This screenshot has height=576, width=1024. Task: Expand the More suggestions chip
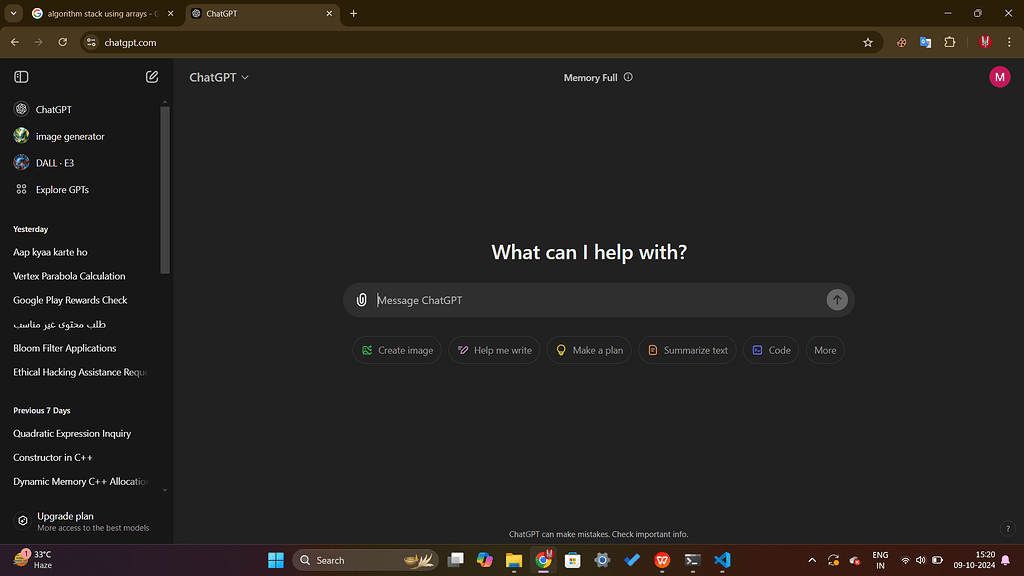point(824,349)
